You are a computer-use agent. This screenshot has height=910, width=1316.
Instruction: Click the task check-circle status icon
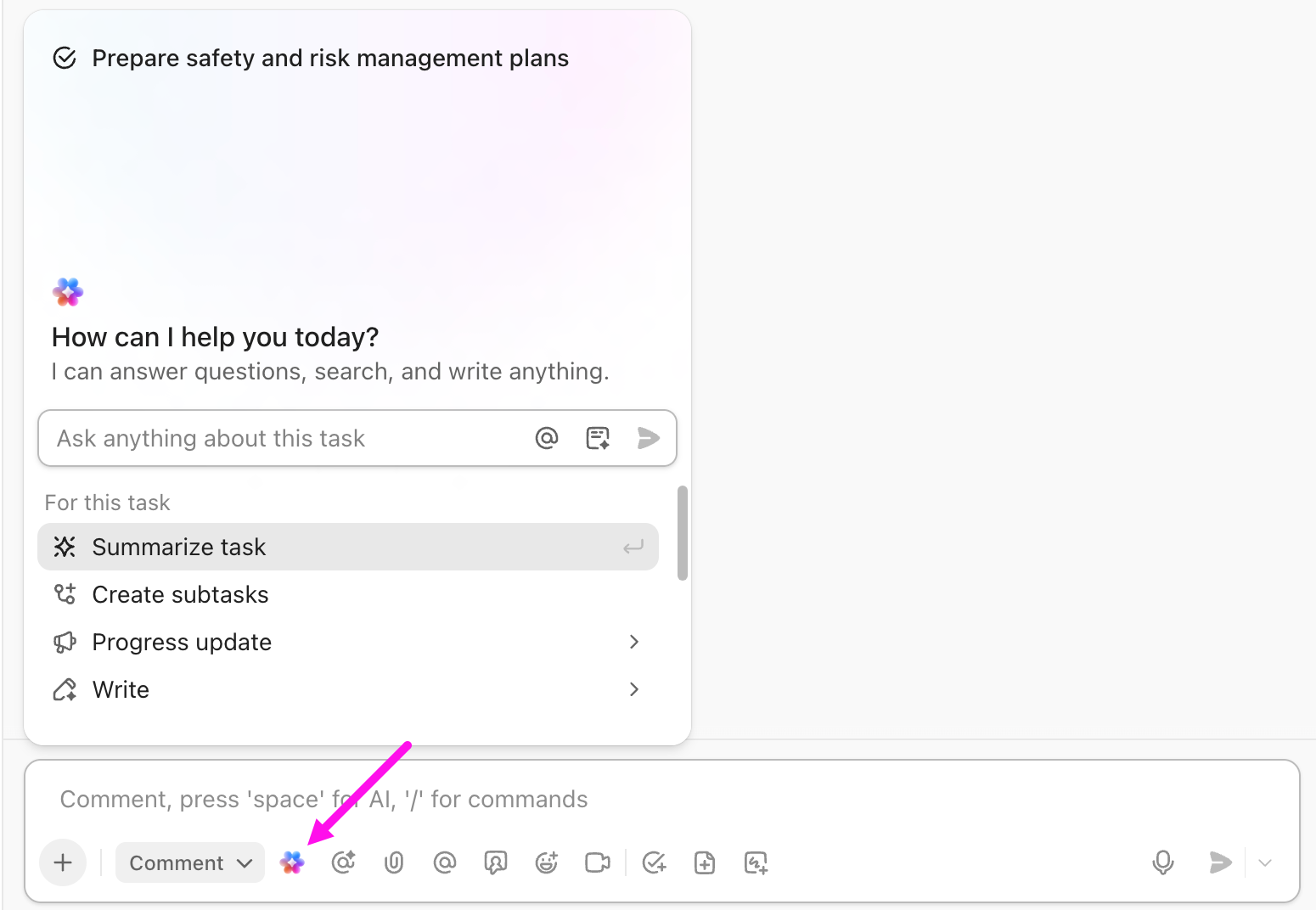point(65,58)
